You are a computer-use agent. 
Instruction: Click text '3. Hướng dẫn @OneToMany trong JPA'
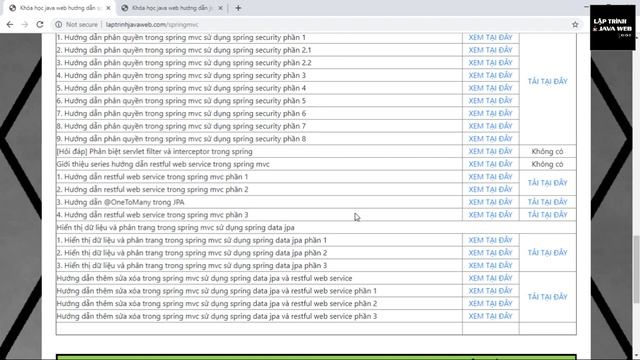click(x=120, y=202)
